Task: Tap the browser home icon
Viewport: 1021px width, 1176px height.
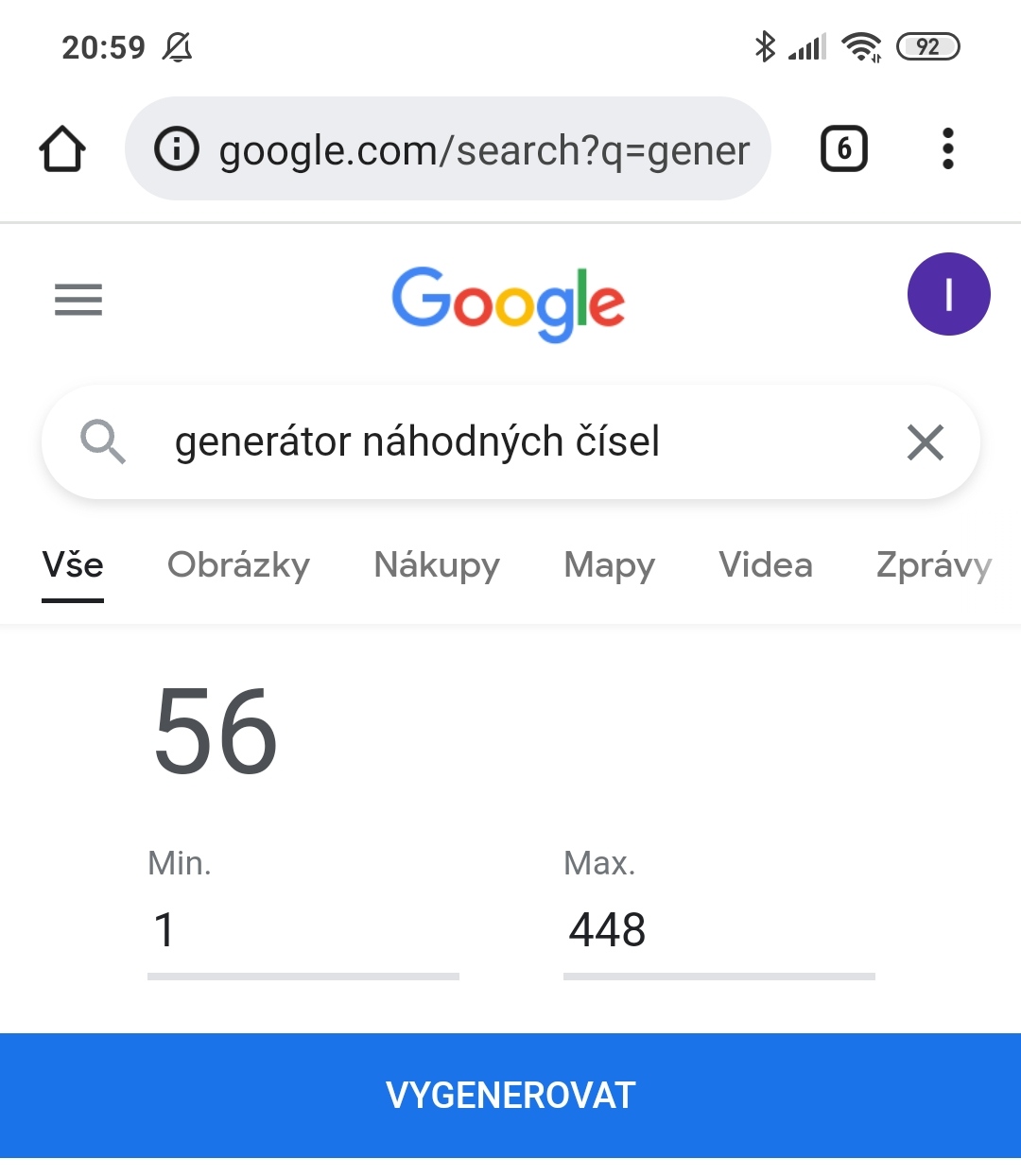Action: click(x=62, y=149)
